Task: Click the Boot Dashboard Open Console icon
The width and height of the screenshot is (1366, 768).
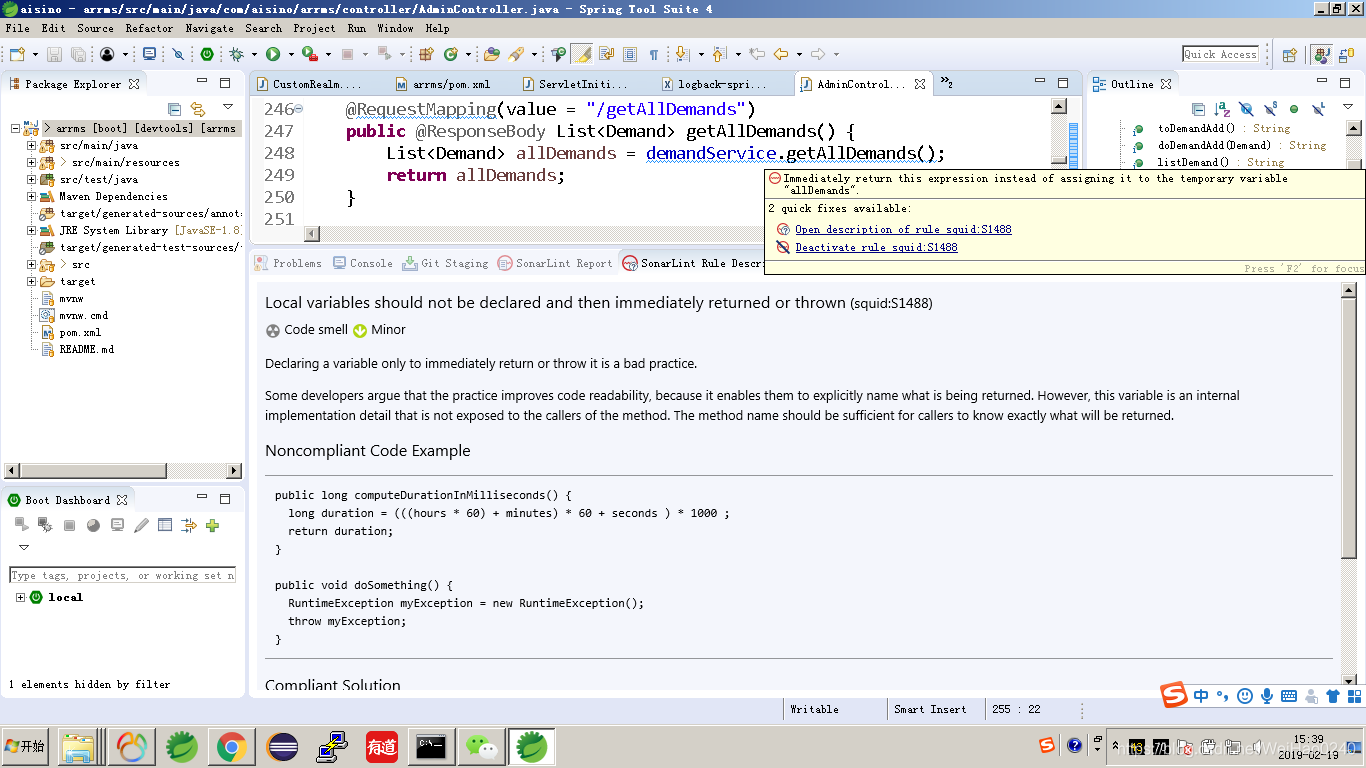Action: click(117, 525)
